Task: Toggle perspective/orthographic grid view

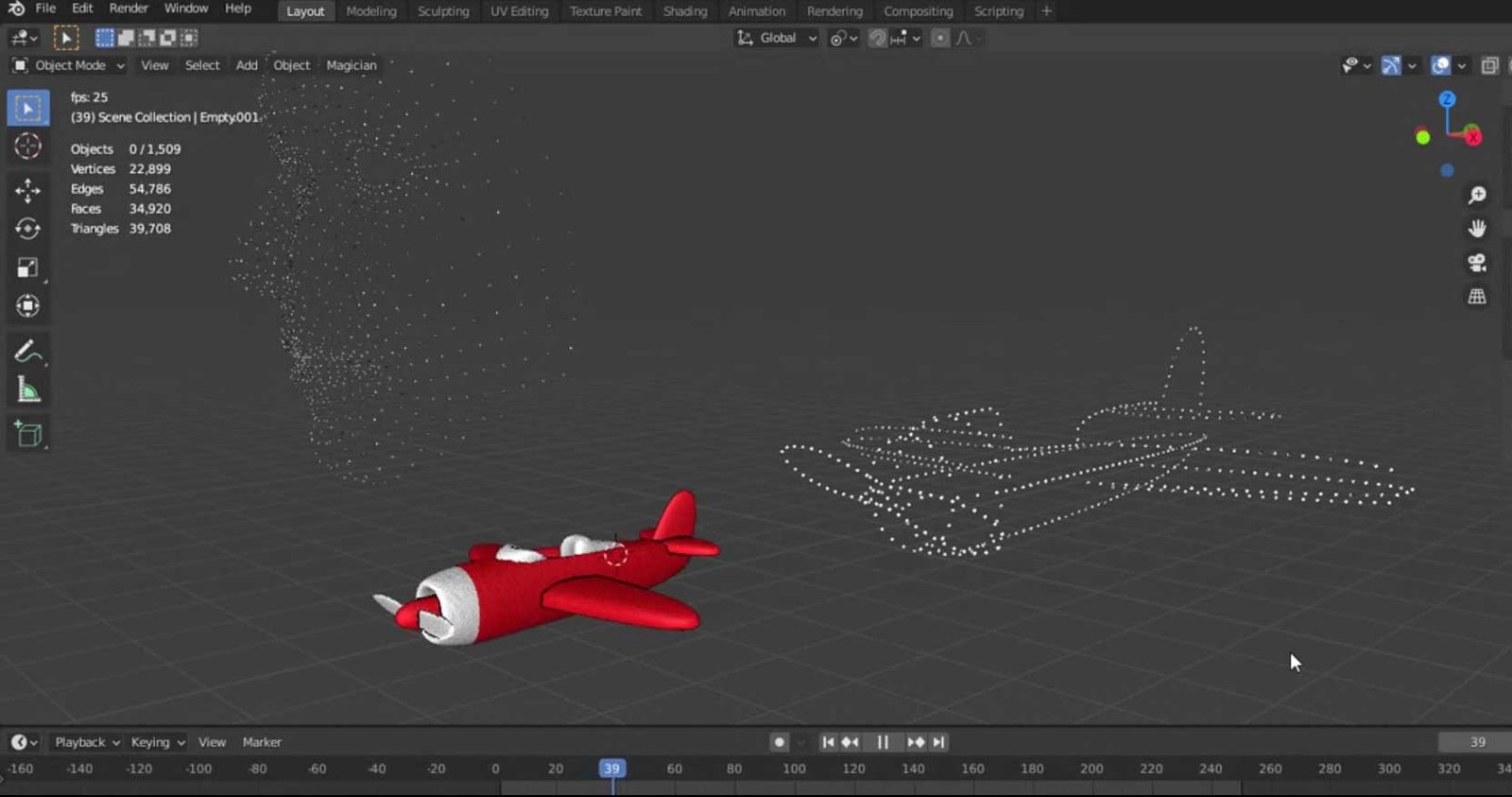Action: click(1477, 297)
